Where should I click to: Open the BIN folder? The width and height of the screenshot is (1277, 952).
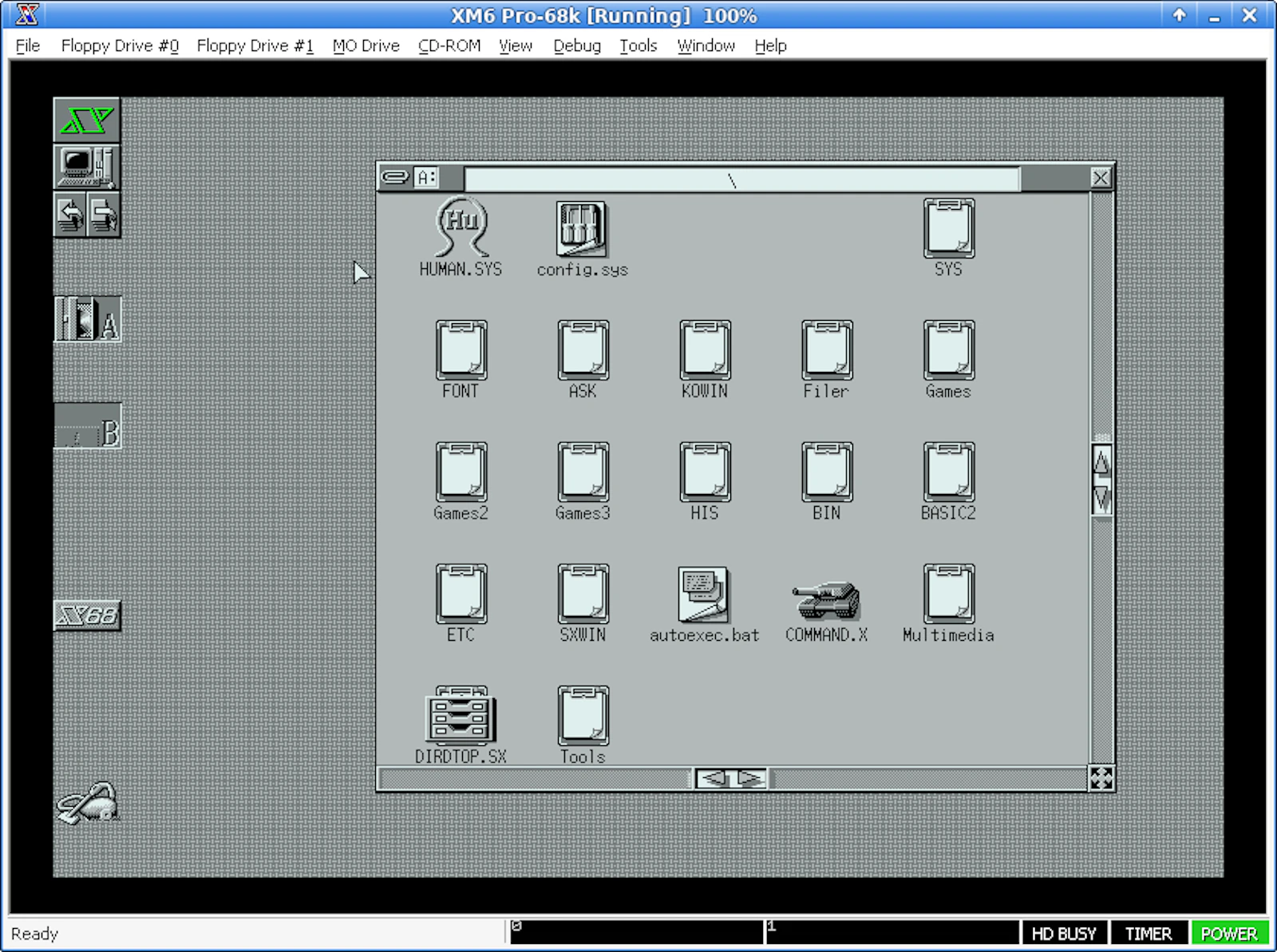click(827, 472)
